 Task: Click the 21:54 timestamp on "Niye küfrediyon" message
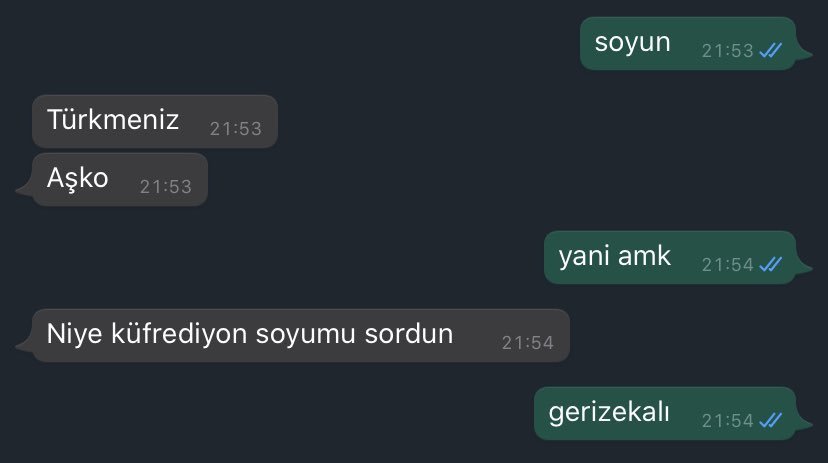pos(528,343)
